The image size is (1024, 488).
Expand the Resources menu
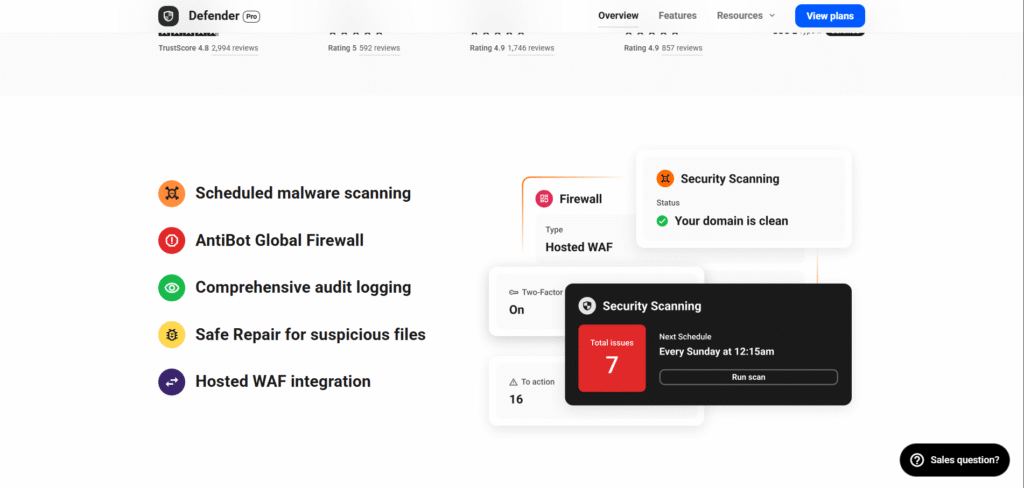pyautogui.click(x=746, y=16)
